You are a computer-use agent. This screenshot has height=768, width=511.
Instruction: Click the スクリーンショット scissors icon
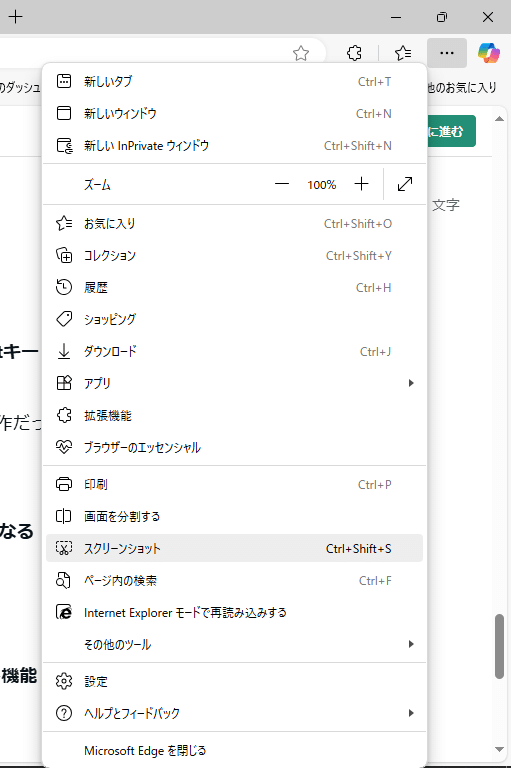click(x=64, y=548)
